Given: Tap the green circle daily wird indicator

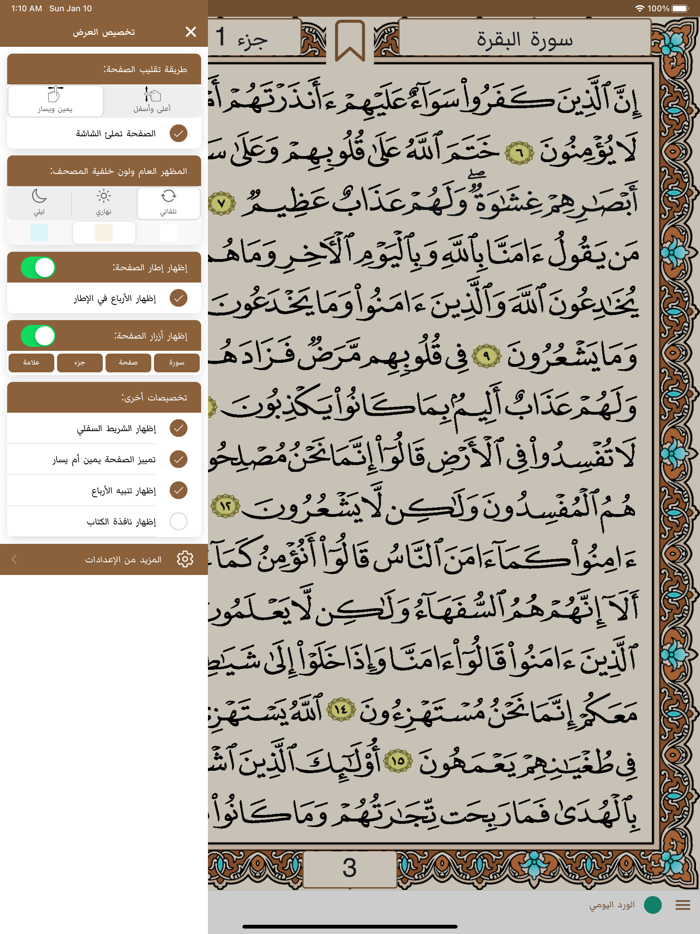Looking at the screenshot, I should tap(653, 905).
